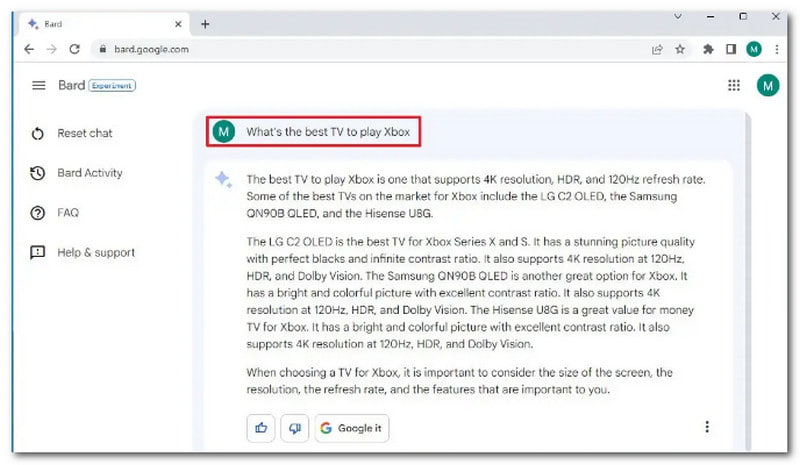
Task: Maximize the browser window
Action: click(743, 16)
